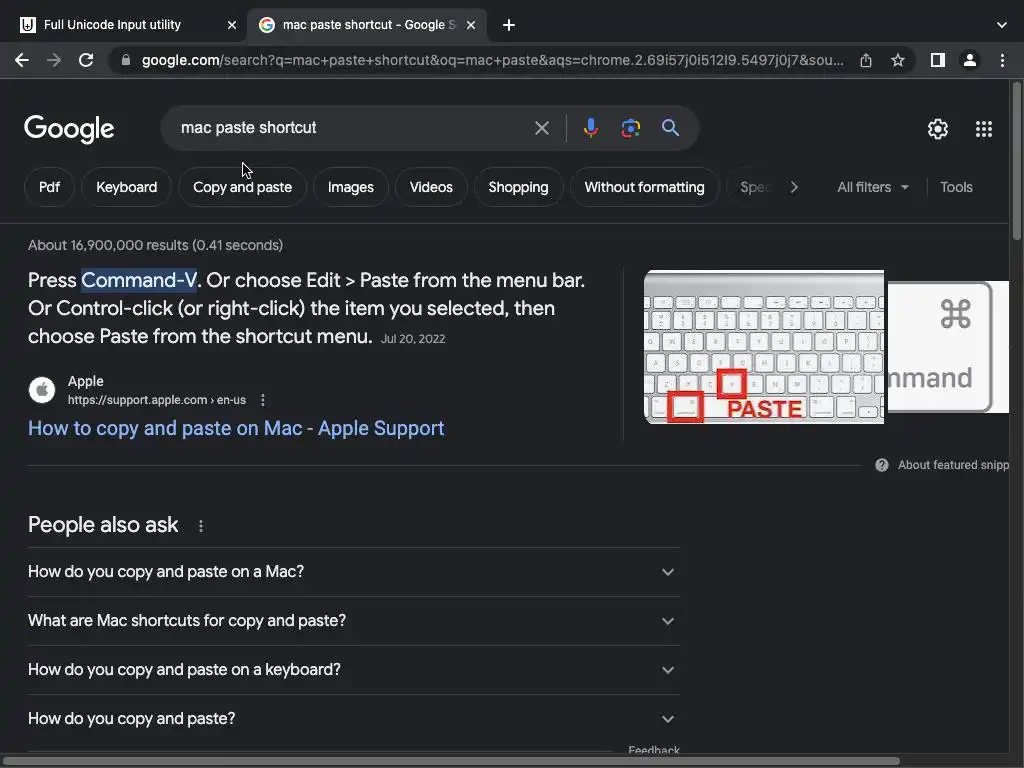Open the keyboard PASTE thumbnail image
Viewport: 1024px width, 768px height.
(x=764, y=347)
